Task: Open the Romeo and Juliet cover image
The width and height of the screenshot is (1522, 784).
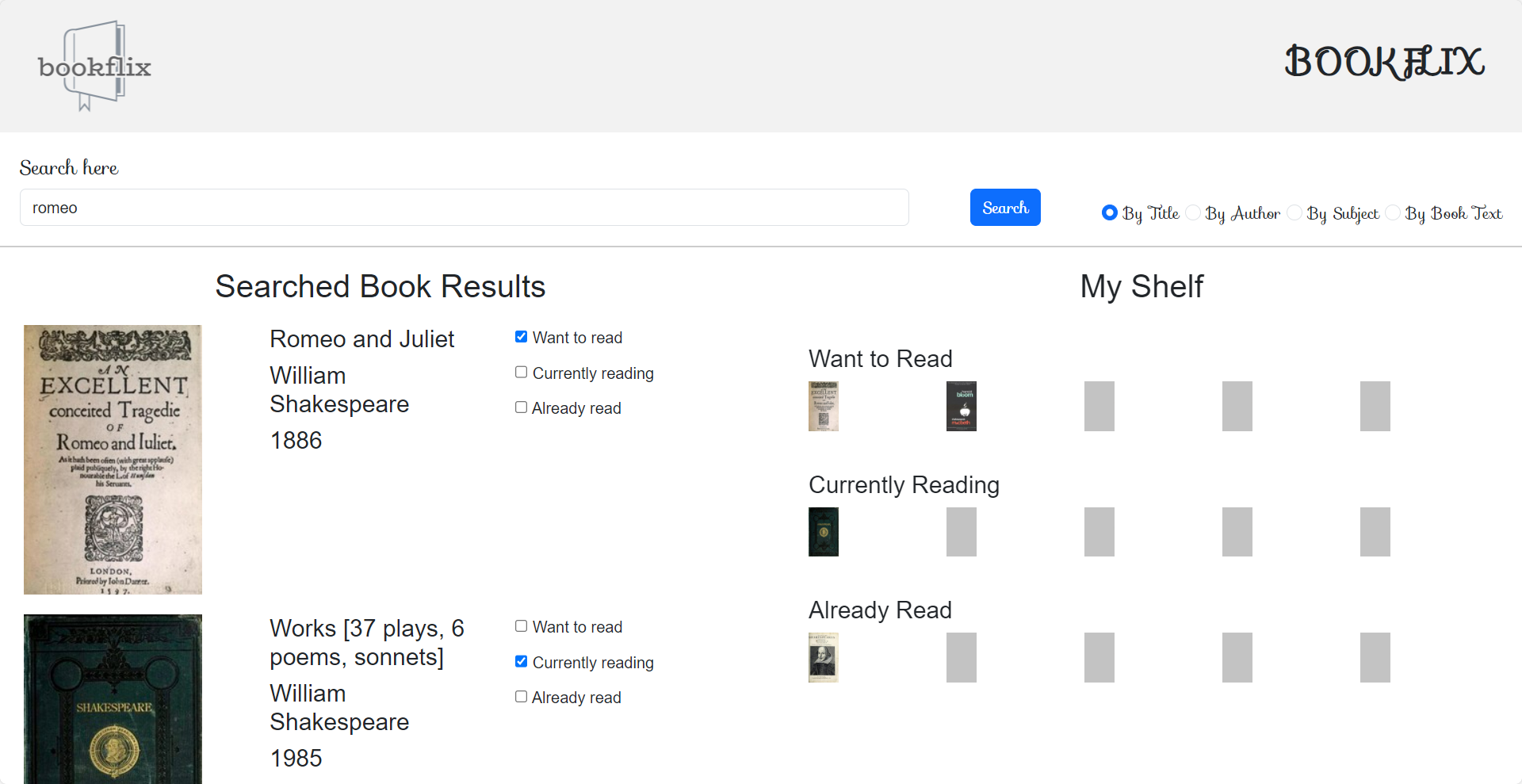Action: [113, 459]
